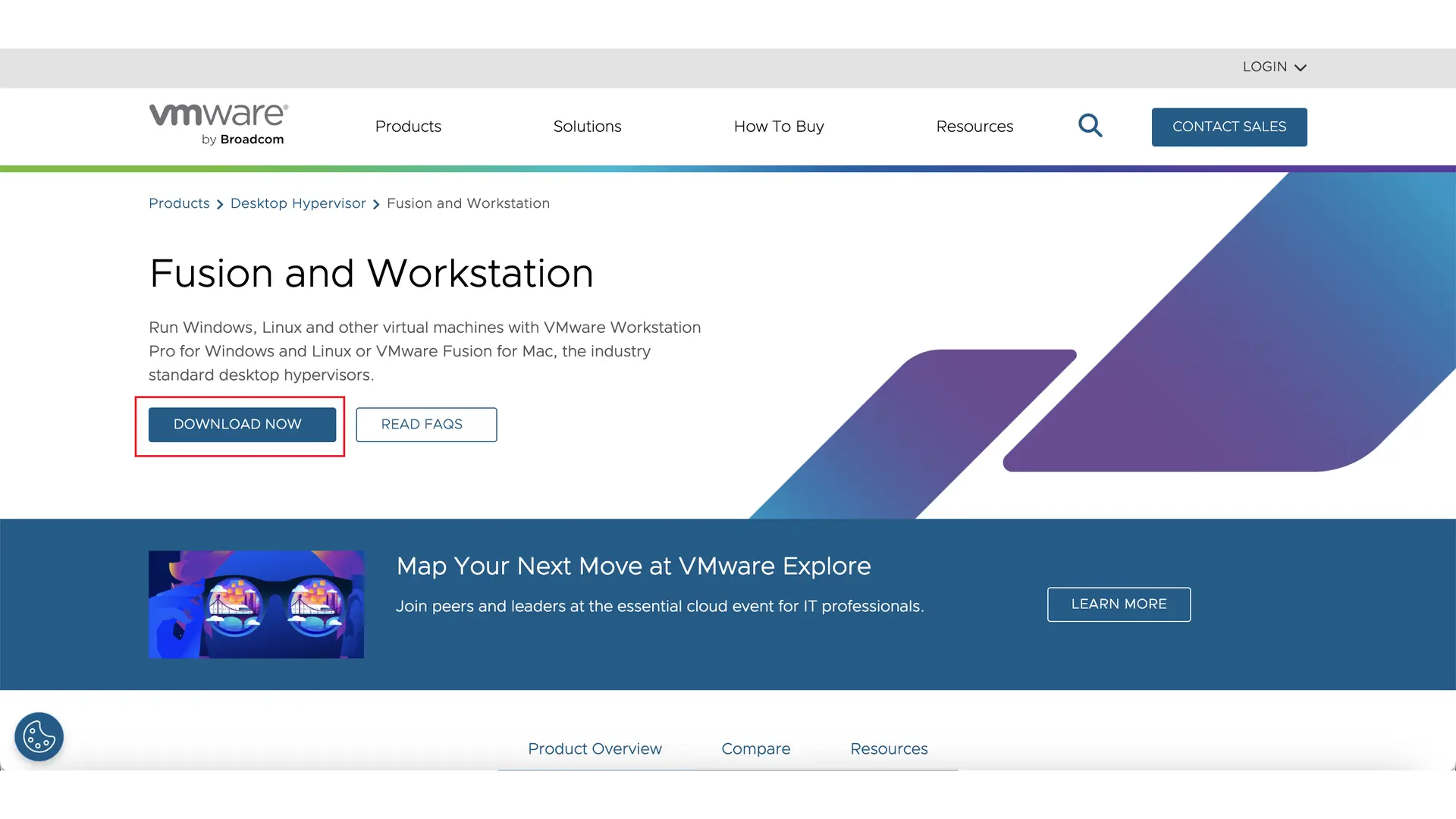Click LEARN MORE about VMware Explore
The width and height of the screenshot is (1456, 819).
(1119, 604)
